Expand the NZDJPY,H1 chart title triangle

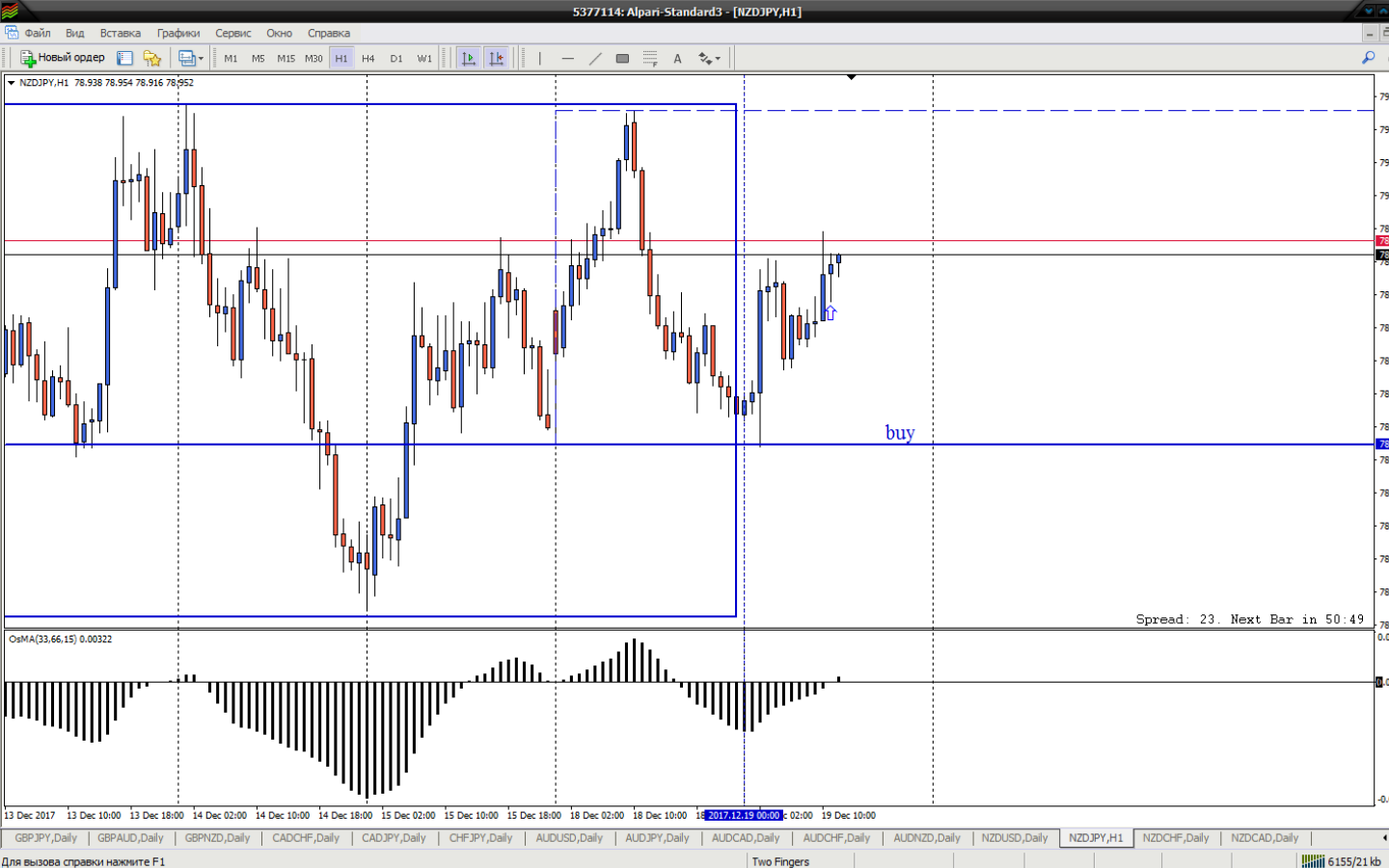point(12,83)
